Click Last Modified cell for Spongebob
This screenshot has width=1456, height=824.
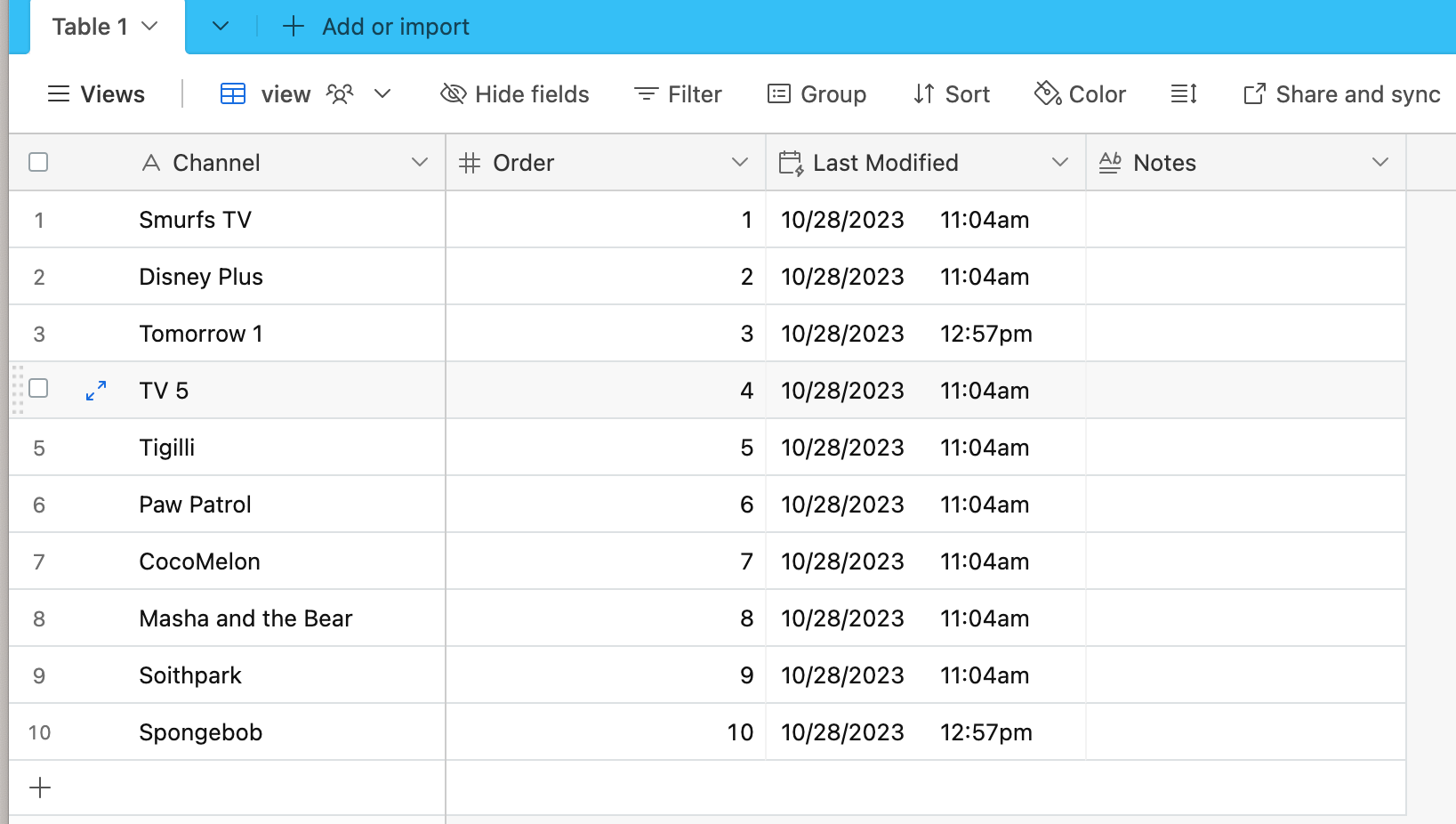(926, 732)
